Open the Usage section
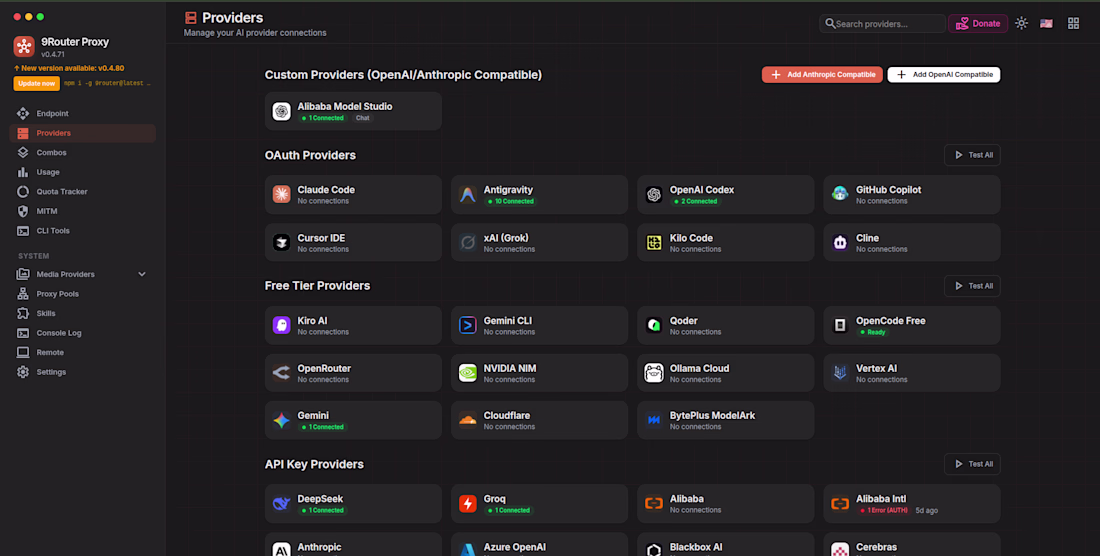This screenshot has width=1100, height=556. pos(83,172)
